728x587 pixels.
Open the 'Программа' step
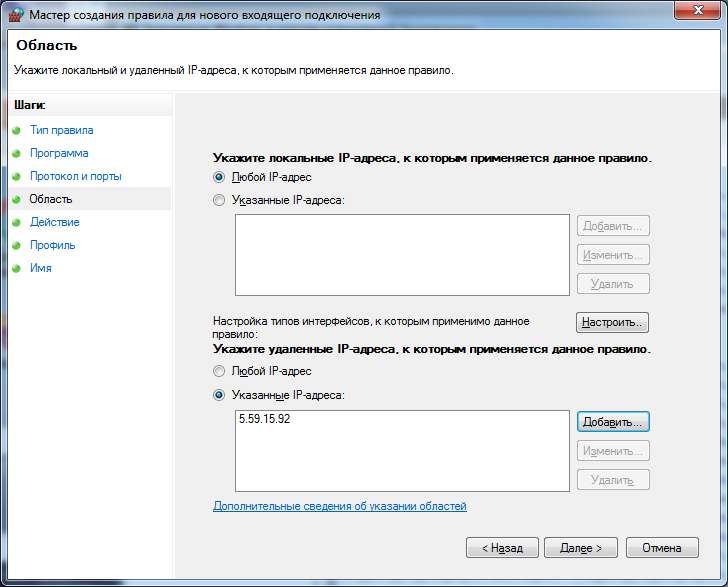tap(59, 153)
